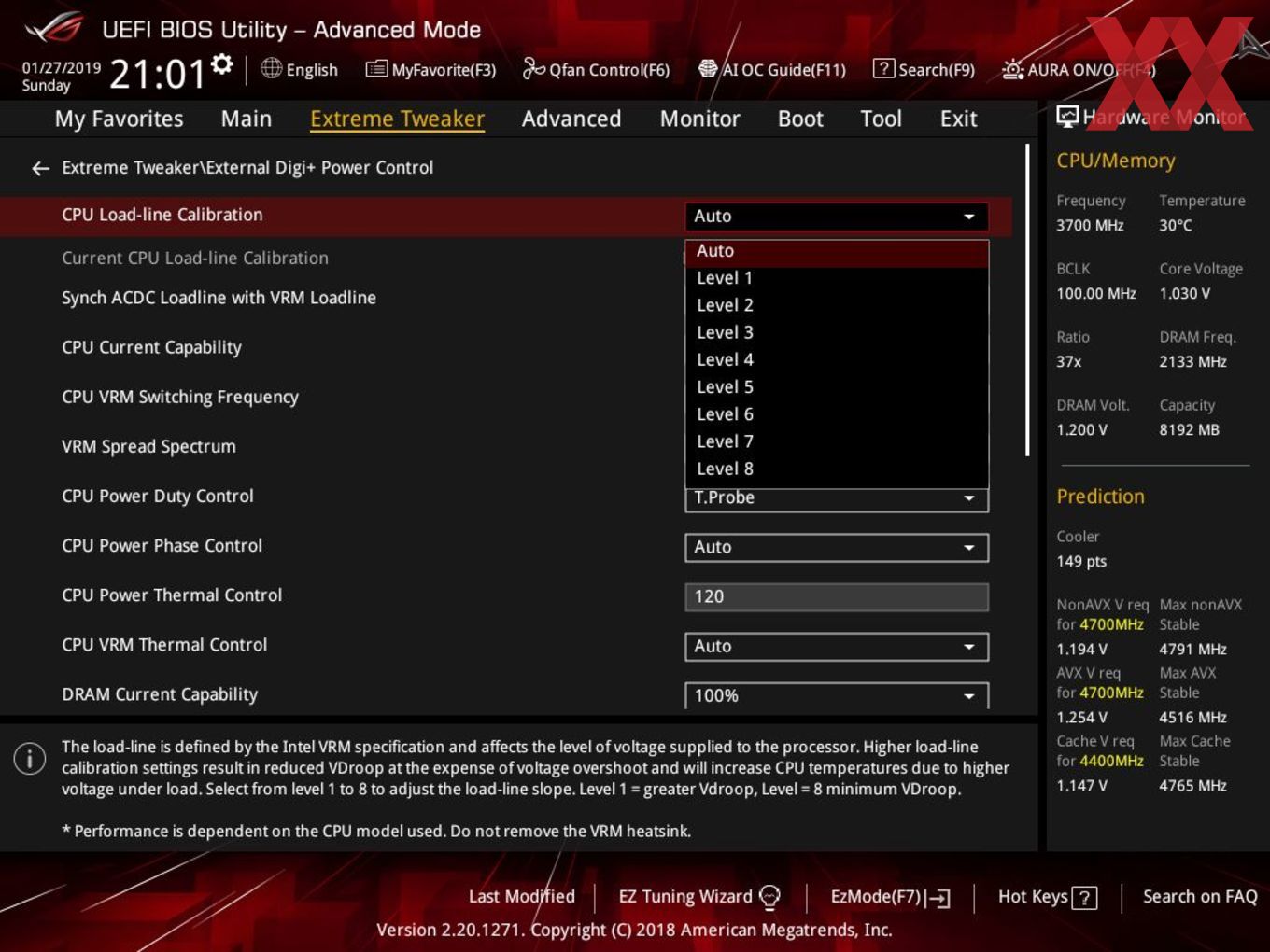Open the Boot tab
The image size is (1270, 952).
[800, 119]
